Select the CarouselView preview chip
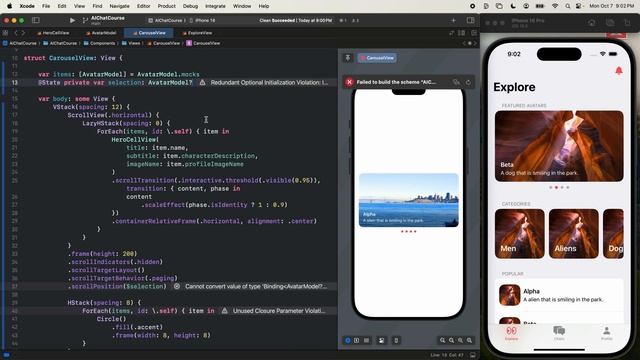Viewport: 640px width, 360px height. pyautogui.click(x=377, y=58)
